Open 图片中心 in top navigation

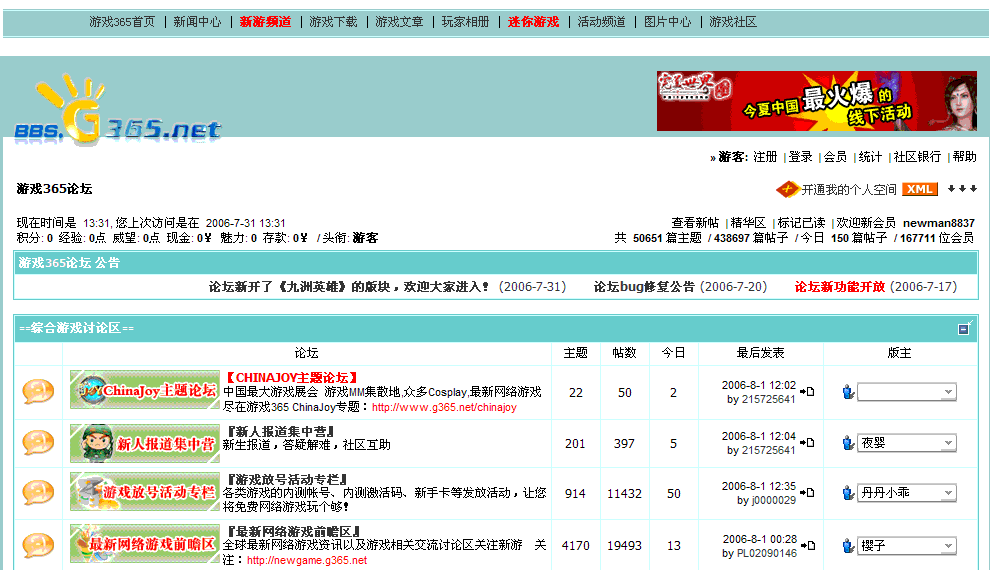coord(667,22)
